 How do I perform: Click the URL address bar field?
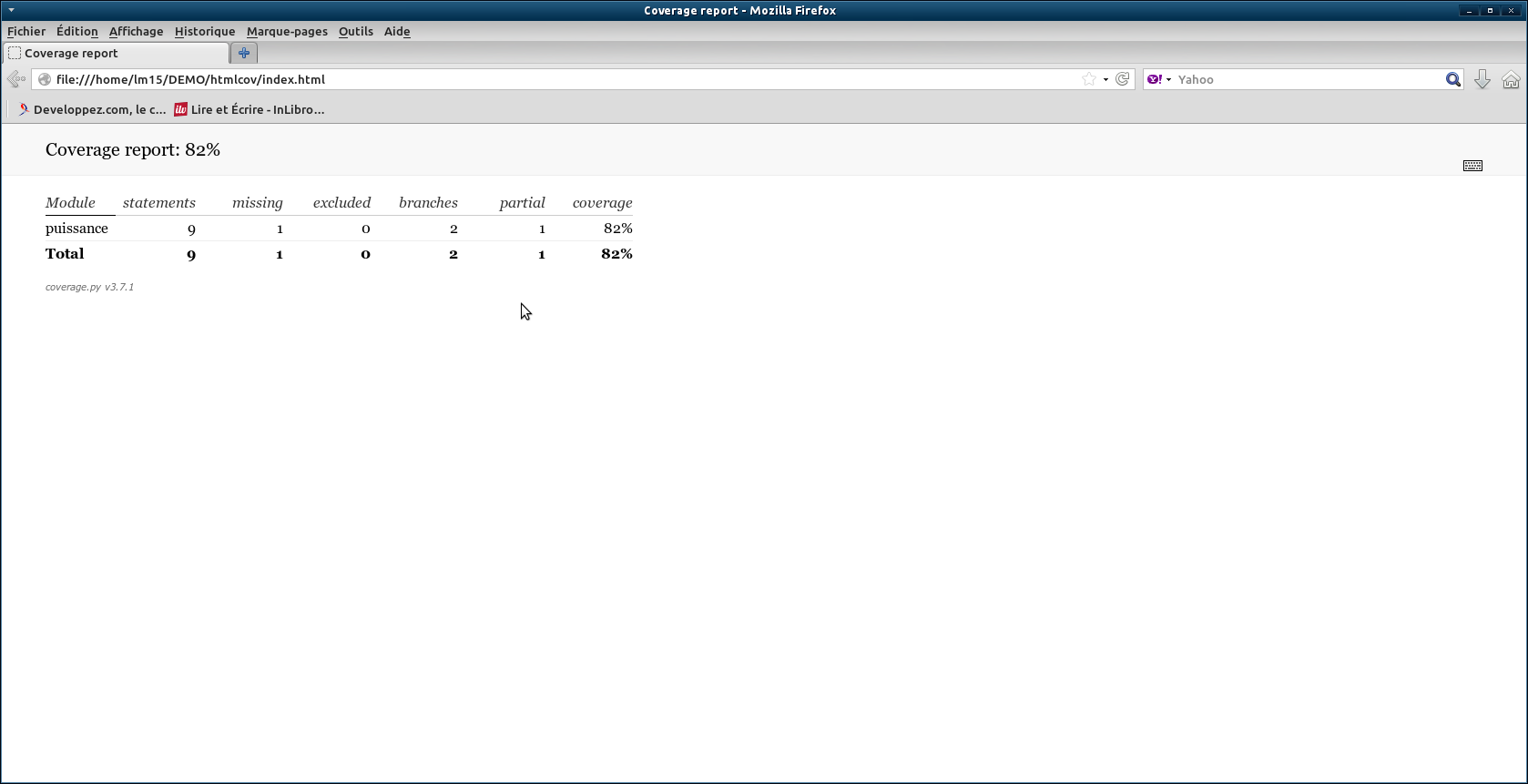tap(546, 79)
